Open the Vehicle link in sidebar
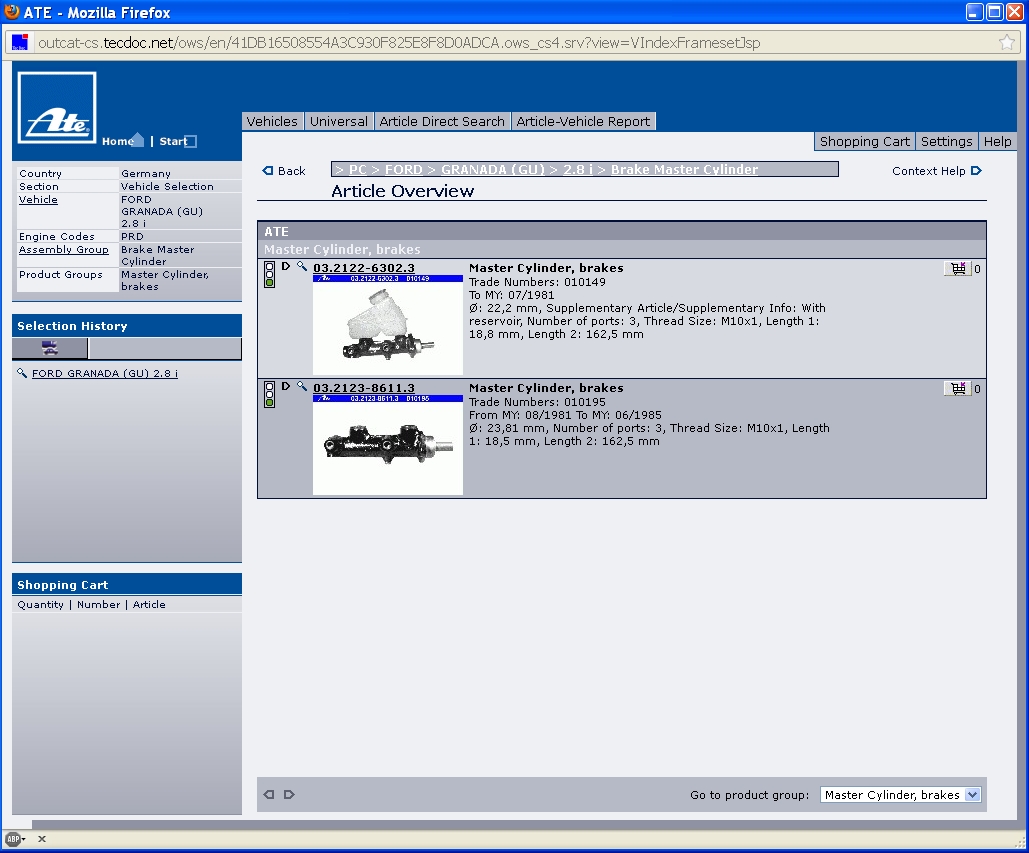The width and height of the screenshot is (1029, 853). [x=38, y=199]
